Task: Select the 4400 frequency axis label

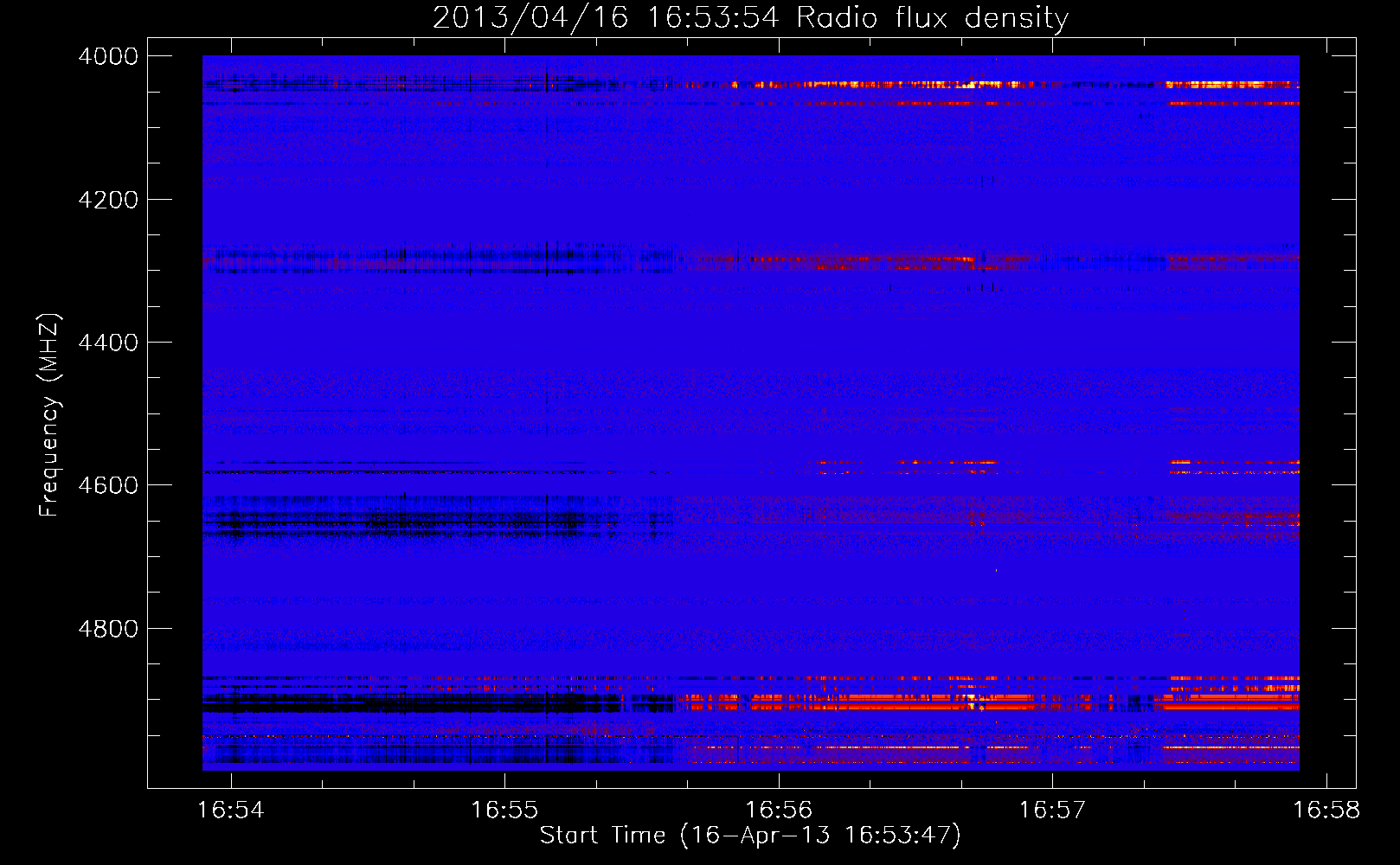Action: click(108, 343)
